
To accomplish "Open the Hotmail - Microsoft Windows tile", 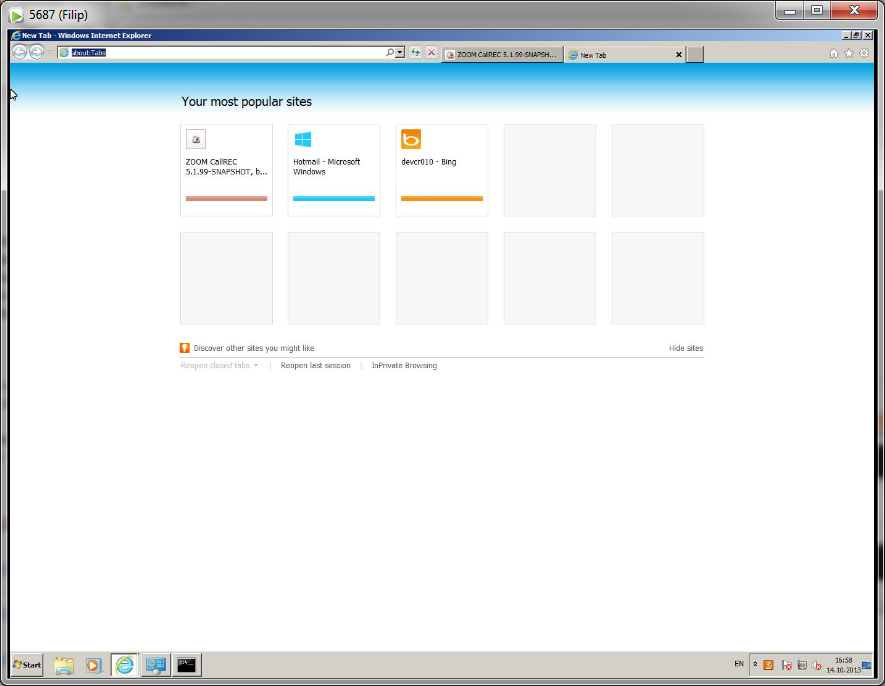I will [x=333, y=170].
